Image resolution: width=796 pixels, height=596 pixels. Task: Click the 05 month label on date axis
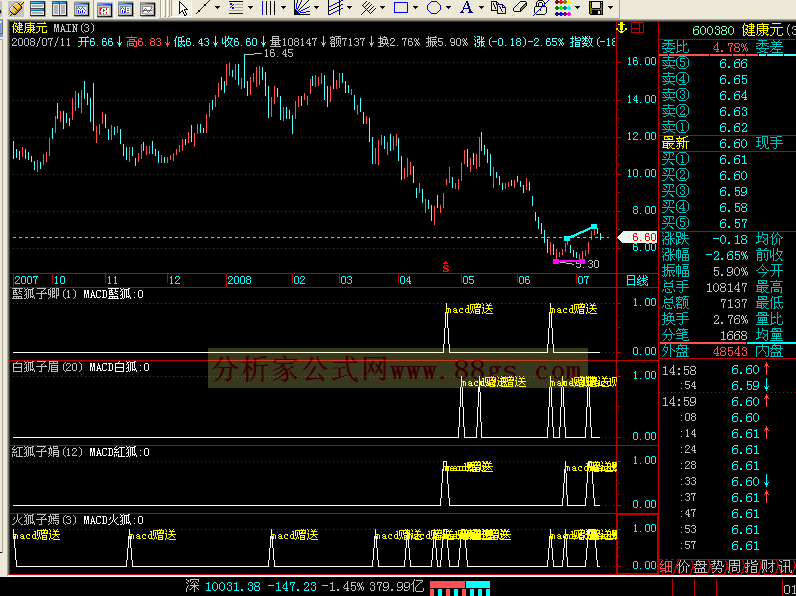pos(468,280)
